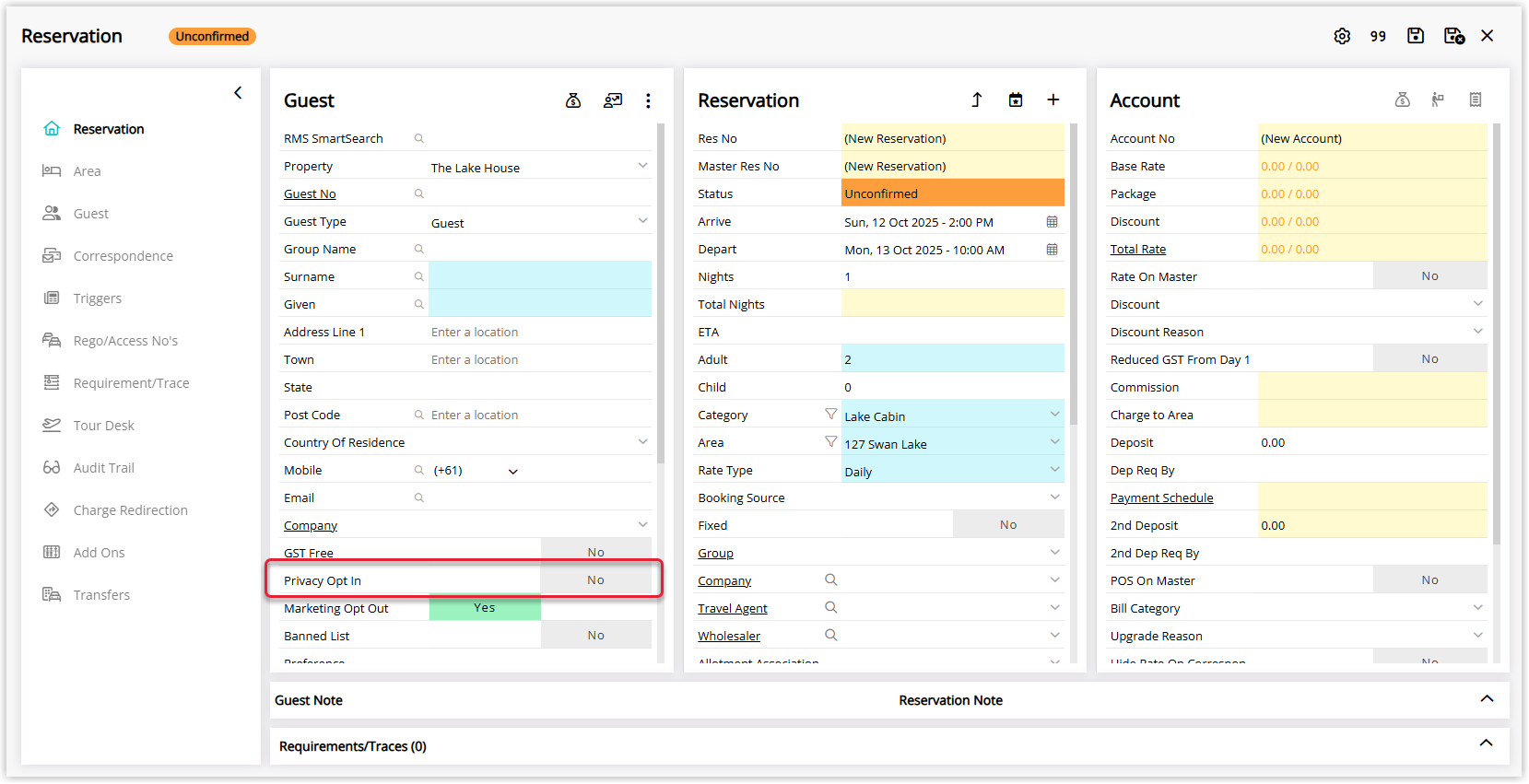
Task: Click the Category filter funnel icon
Action: pos(831,415)
